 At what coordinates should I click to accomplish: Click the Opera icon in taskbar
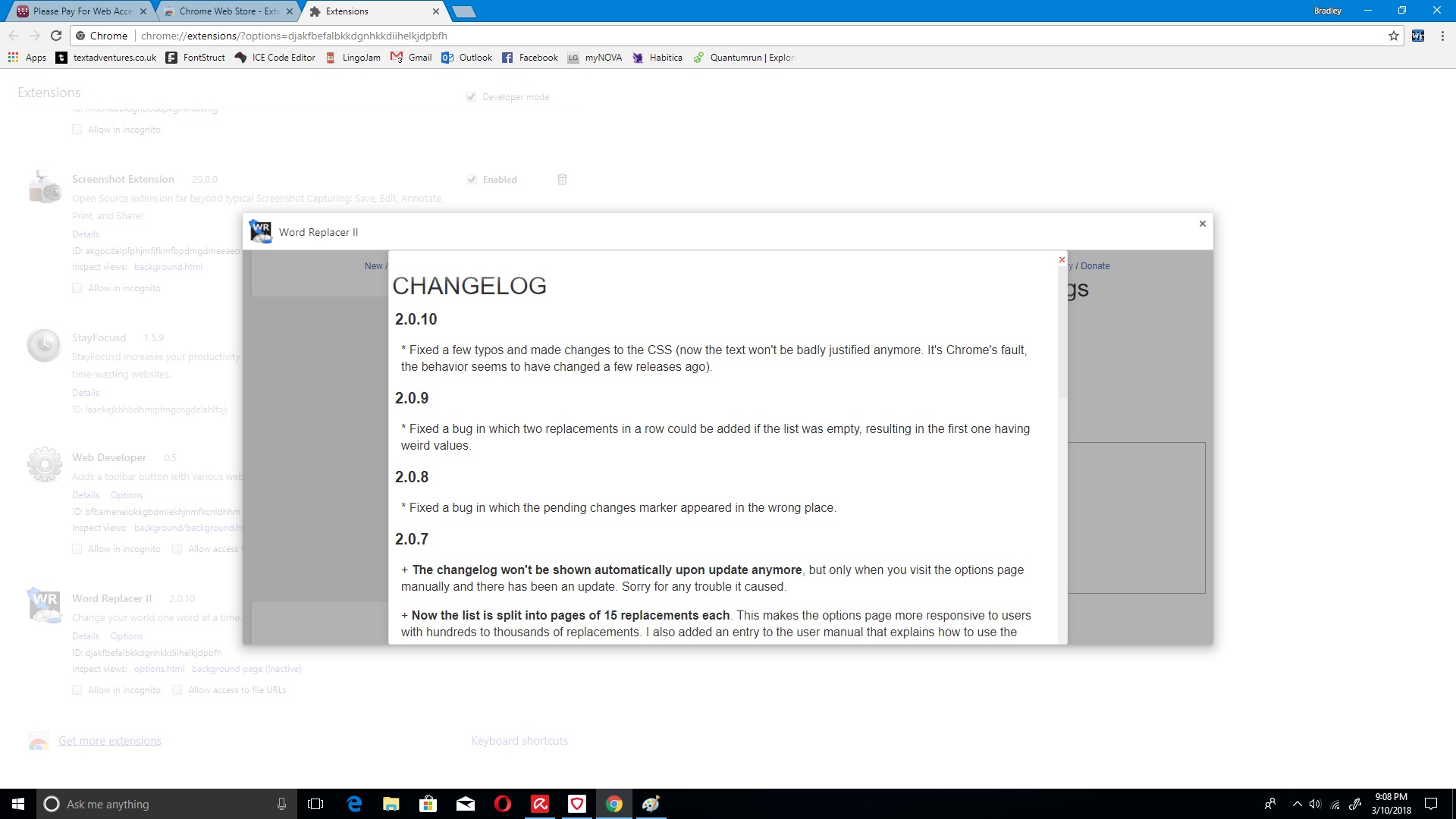tap(503, 804)
